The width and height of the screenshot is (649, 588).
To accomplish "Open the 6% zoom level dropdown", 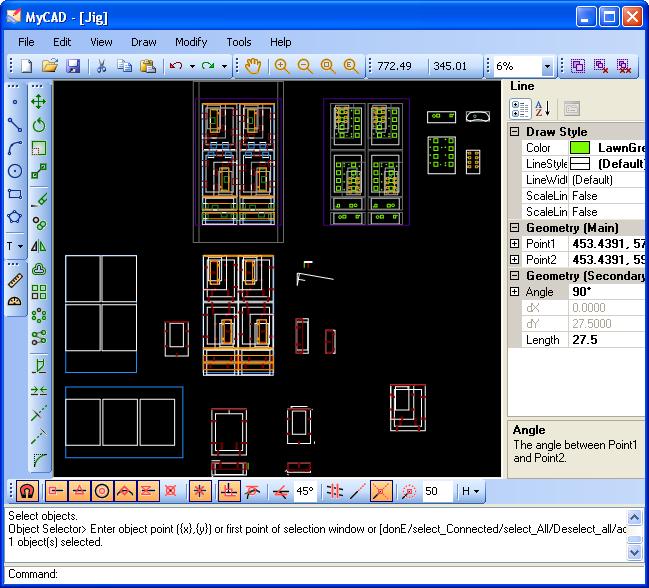I will pos(547,67).
